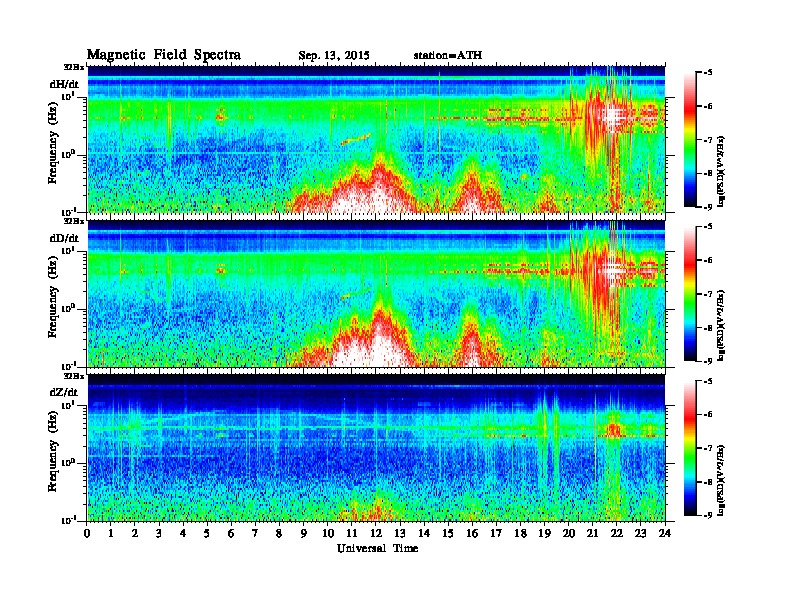This screenshot has width=792, height=612.
Task: Click the log(PSD) unit label beside dZ/dt color bar
Action: (x=722, y=480)
